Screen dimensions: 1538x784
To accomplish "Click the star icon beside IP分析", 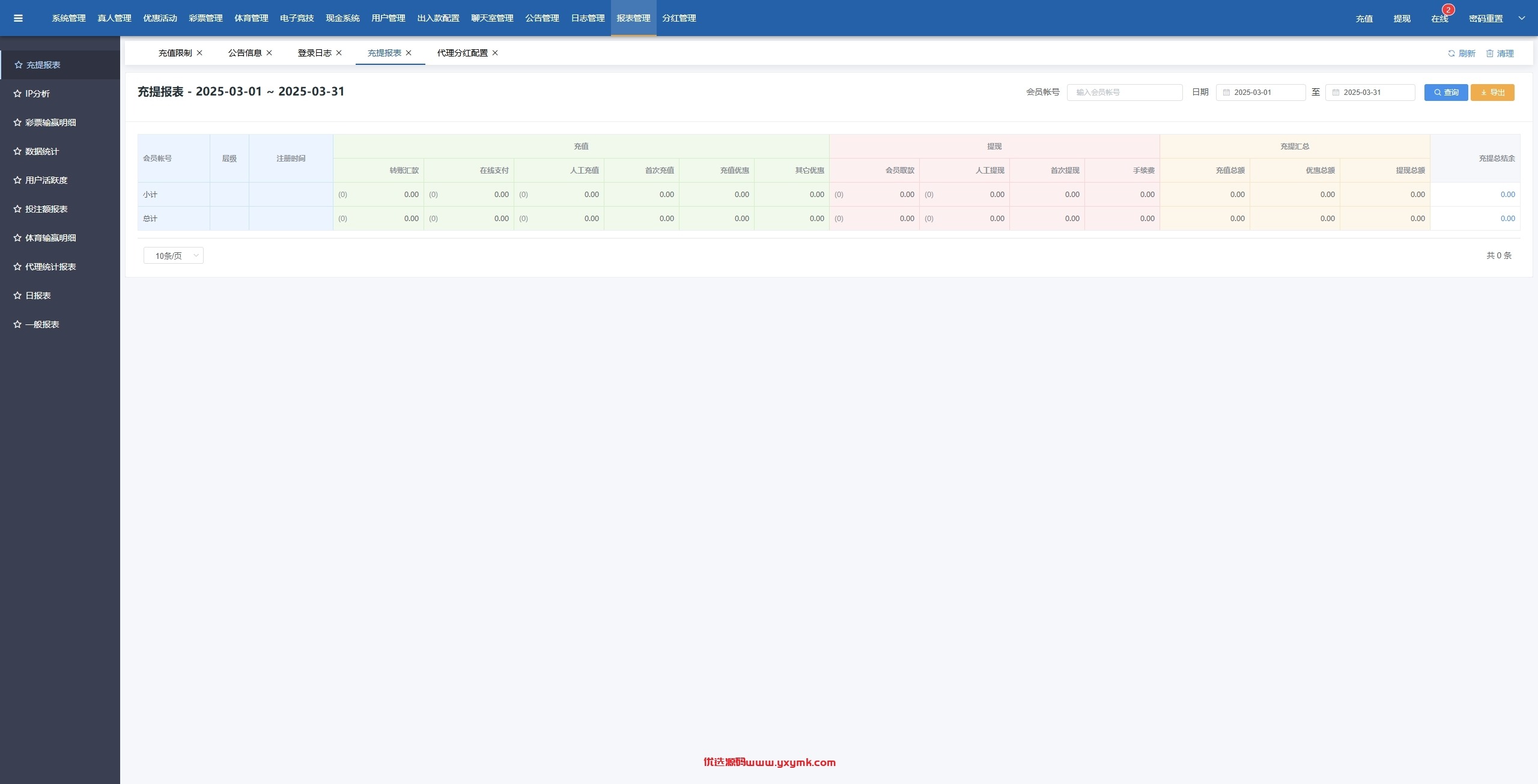I will (x=17, y=94).
